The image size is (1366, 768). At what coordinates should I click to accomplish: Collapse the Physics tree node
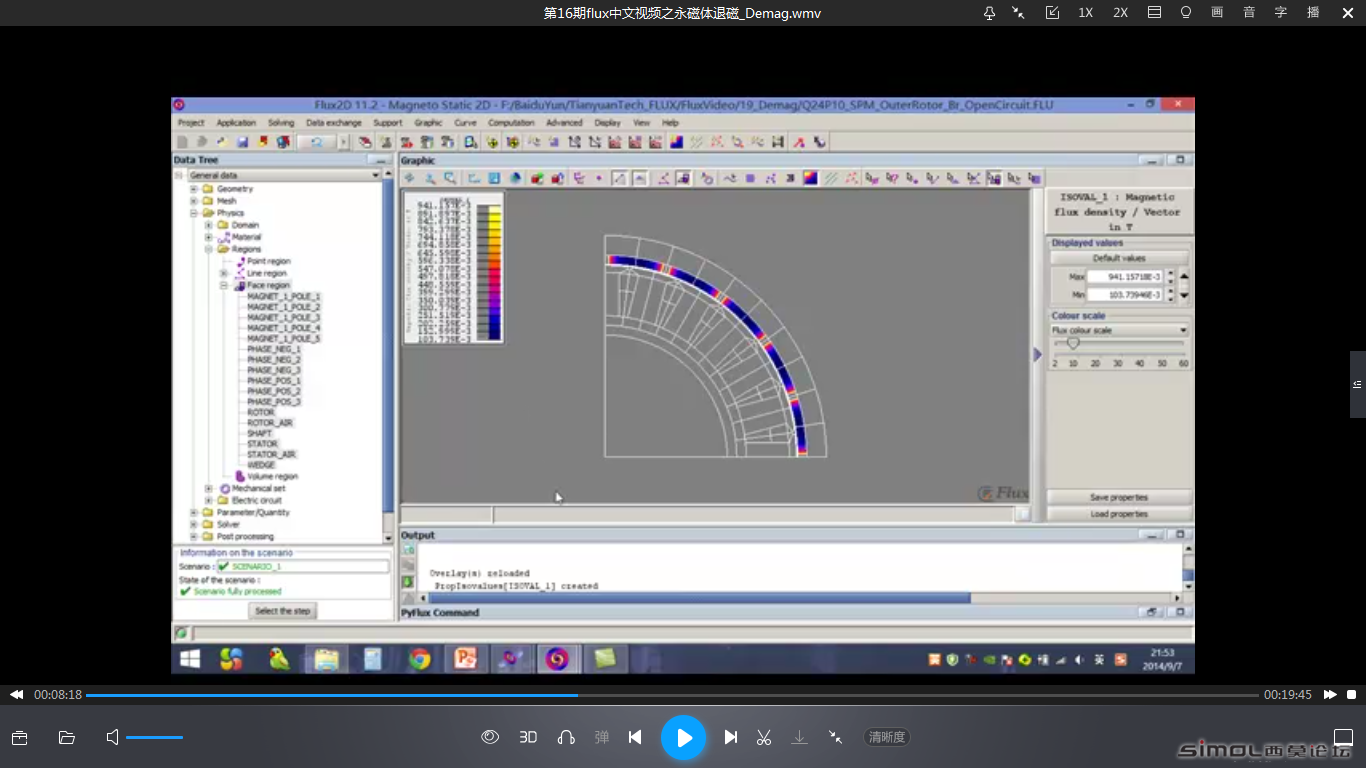pyautogui.click(x=194, y=213)
